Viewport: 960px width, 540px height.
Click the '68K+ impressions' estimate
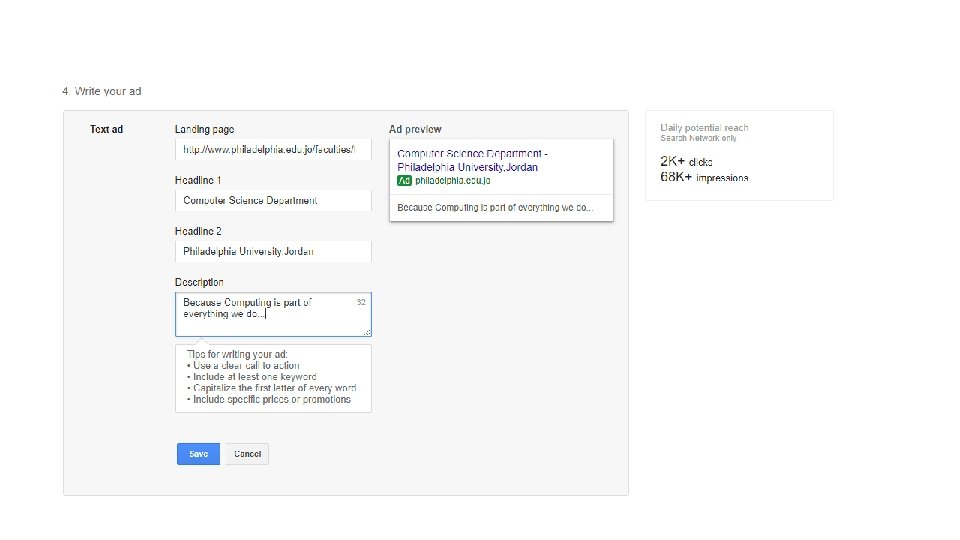tap(704, 178)
